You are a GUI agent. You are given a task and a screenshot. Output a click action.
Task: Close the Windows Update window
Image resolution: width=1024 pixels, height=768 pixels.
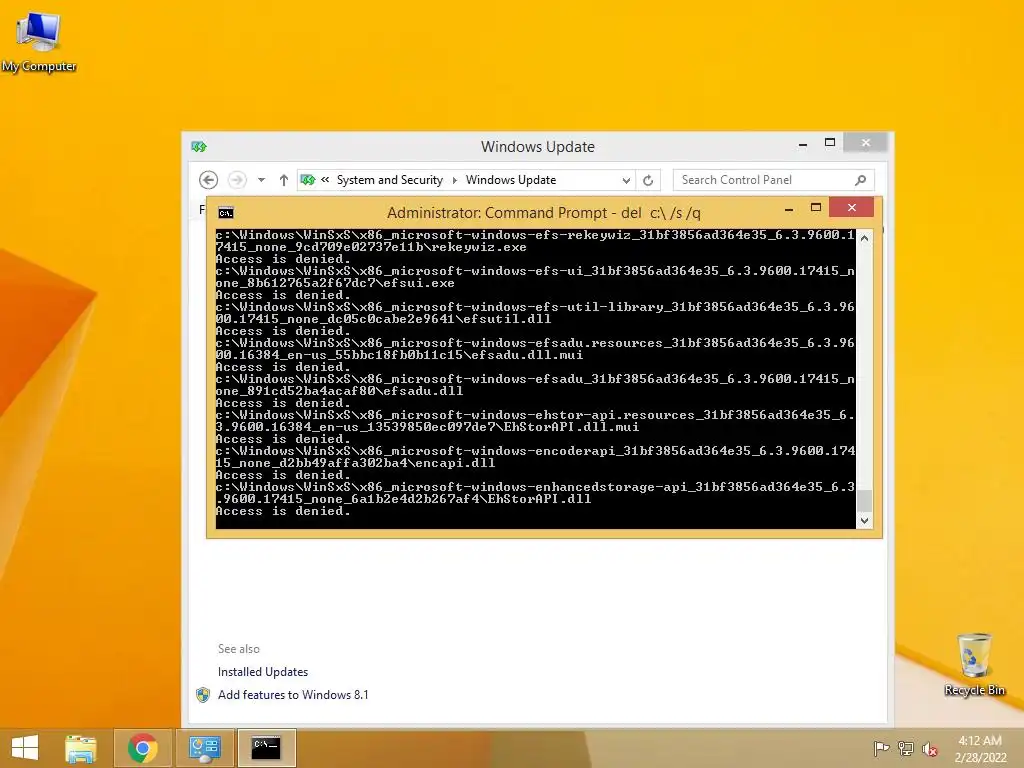pos(866,142)
